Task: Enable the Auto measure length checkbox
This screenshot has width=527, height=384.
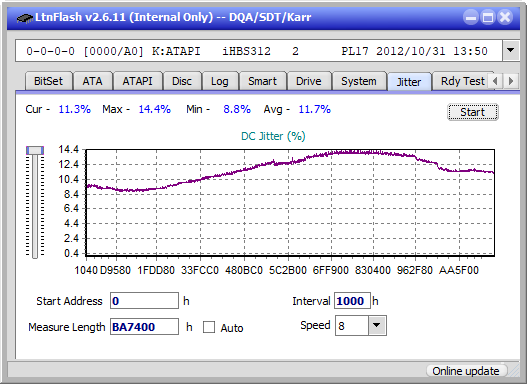Action: [209, 327]
